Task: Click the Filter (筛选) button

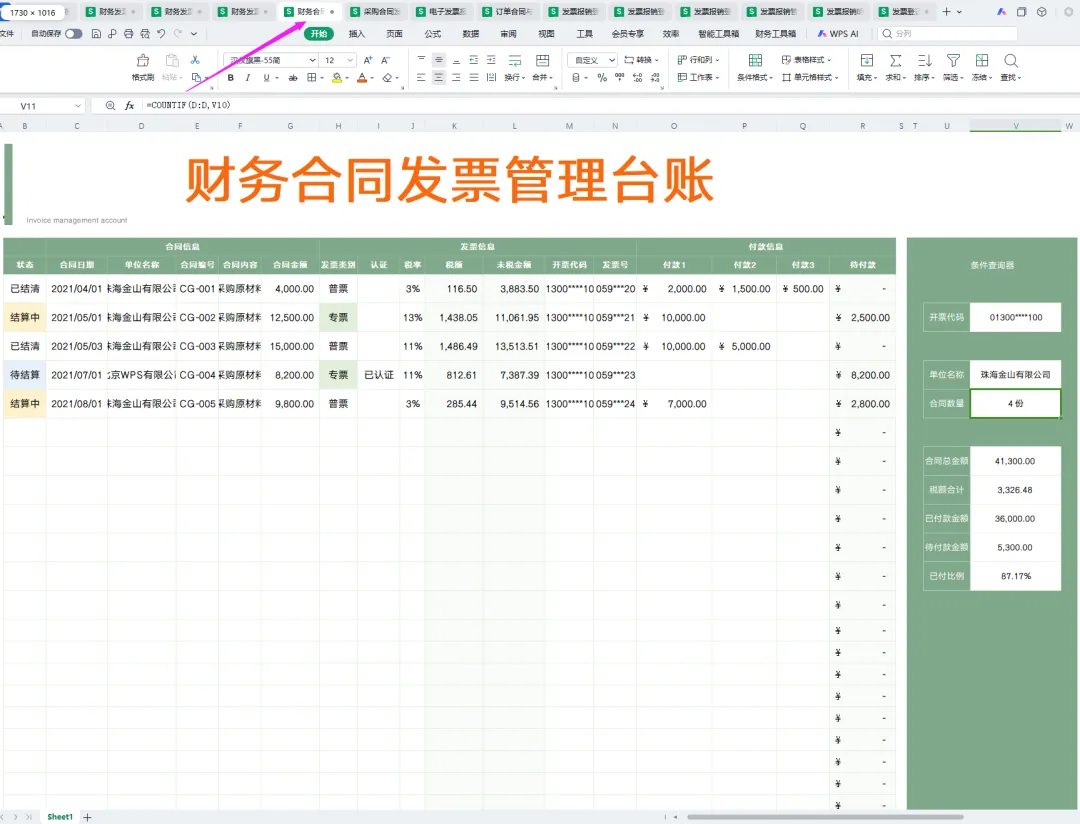Action: click(x=953, y=68)
